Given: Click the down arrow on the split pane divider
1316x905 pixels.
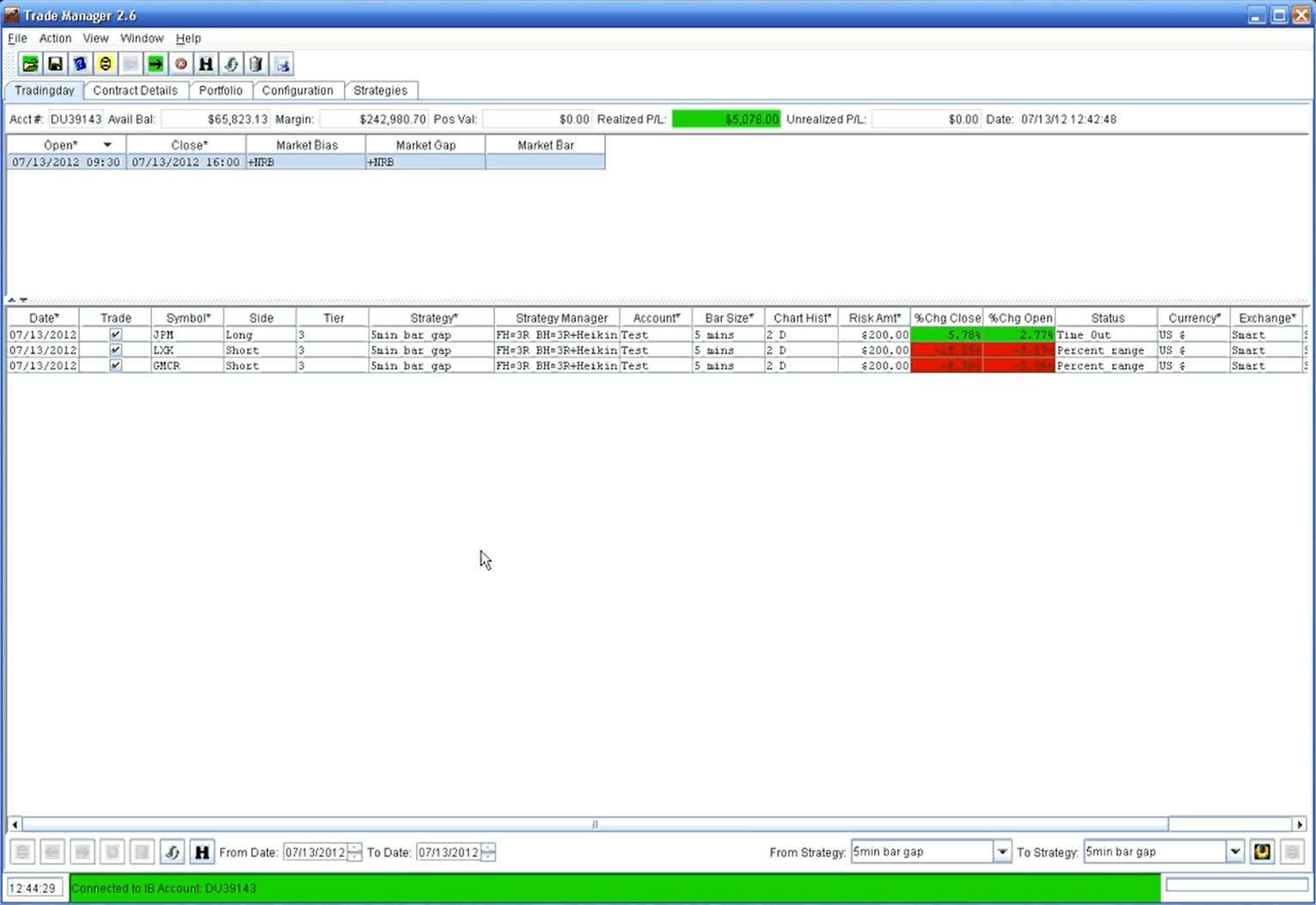Looking at the screenshot, I should (x=23, y=300).
